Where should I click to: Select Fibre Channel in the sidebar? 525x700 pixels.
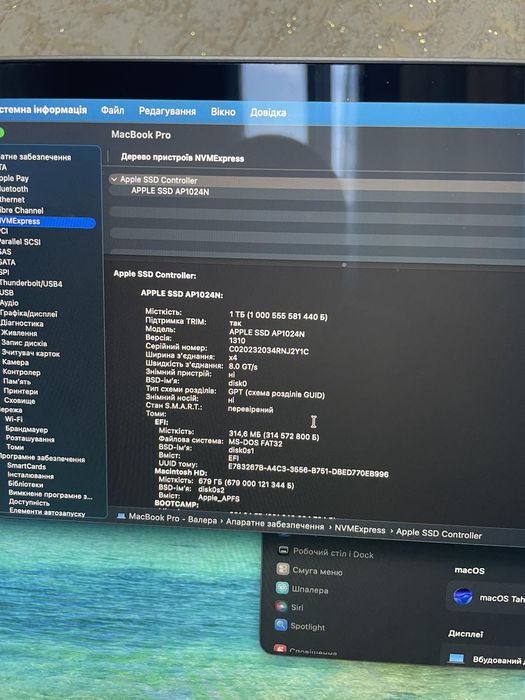point(21,210)
